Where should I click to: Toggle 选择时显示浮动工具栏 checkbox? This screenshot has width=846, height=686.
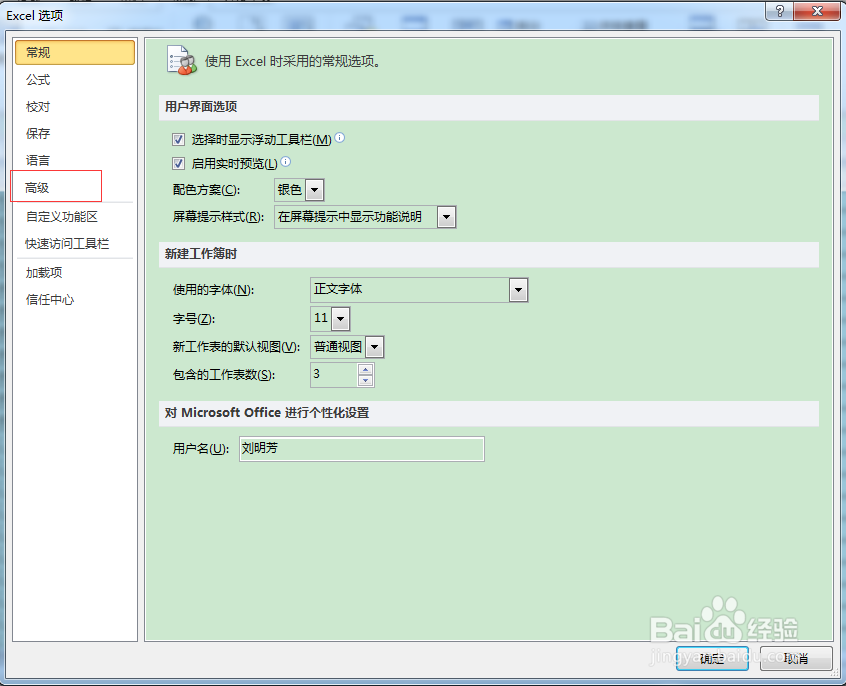coord(178,140)
